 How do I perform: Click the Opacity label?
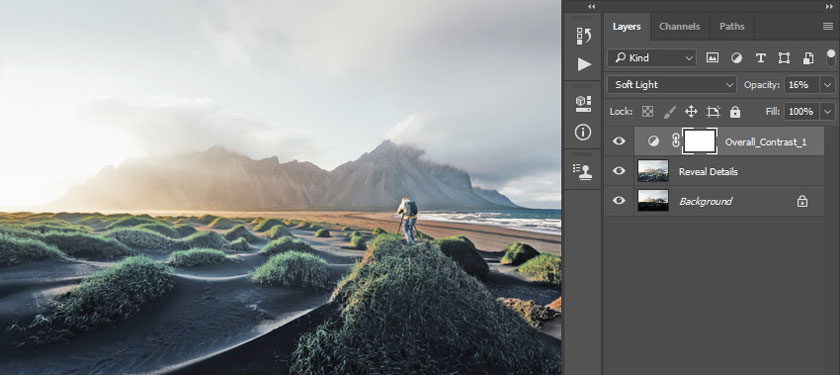click(x=762, y=85)
